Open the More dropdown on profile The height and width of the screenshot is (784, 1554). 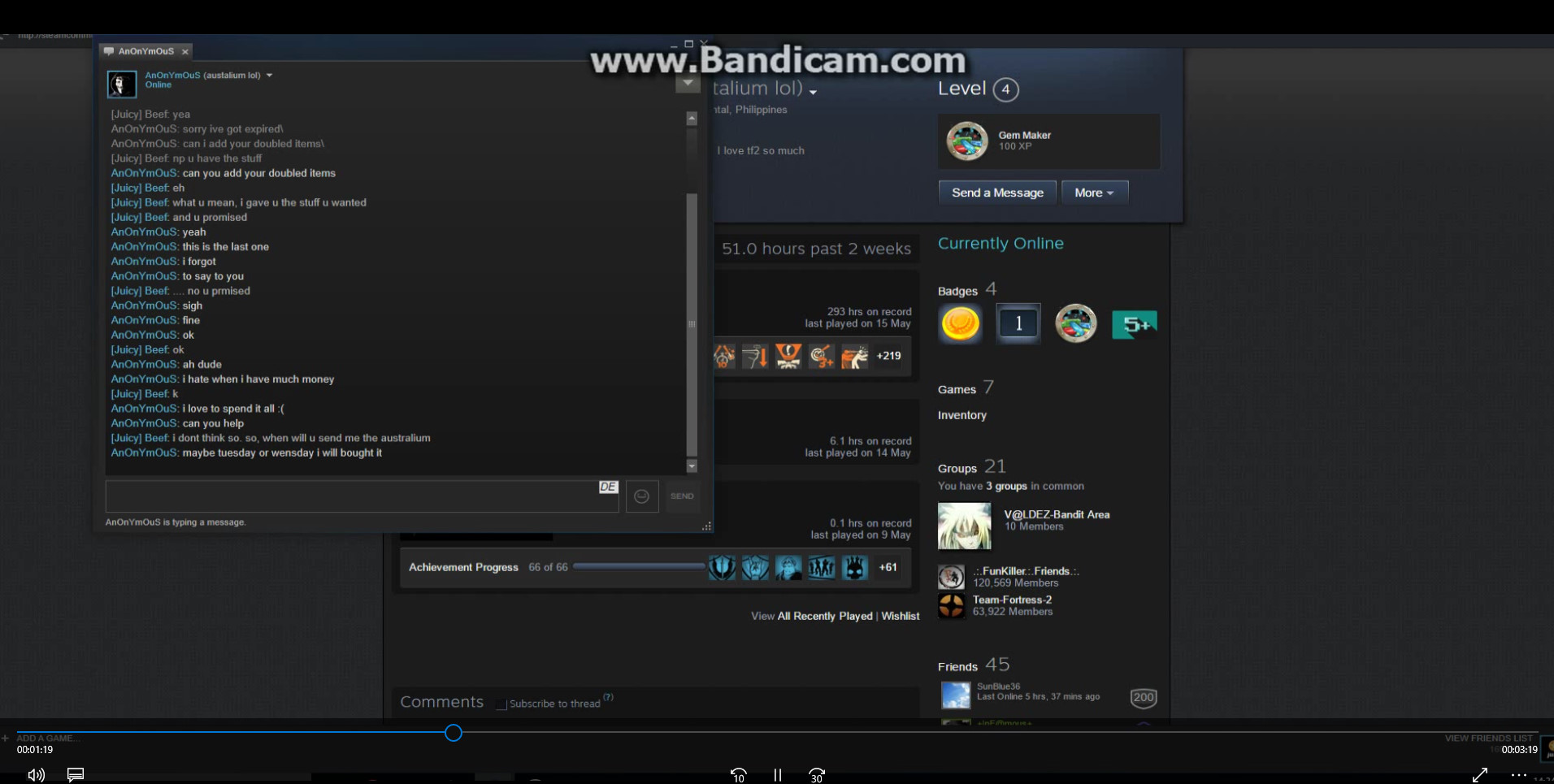(1094, 193)
